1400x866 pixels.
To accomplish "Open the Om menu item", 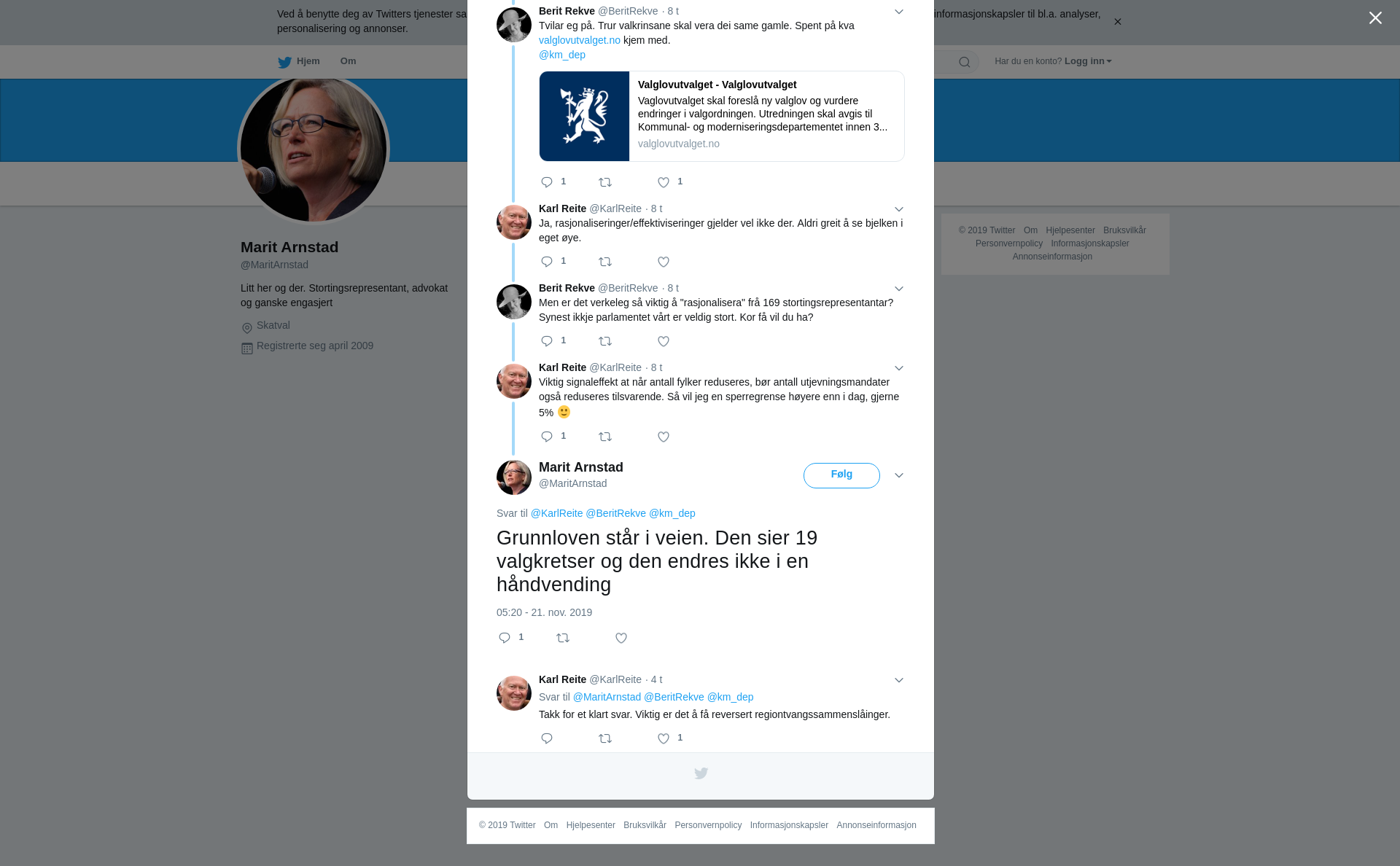I will tap(349, 61).
